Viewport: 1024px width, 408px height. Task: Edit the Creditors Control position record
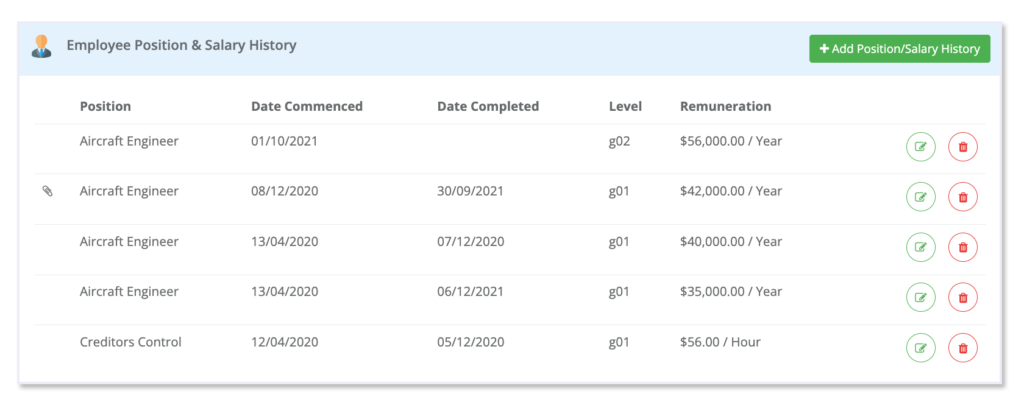(920, 348)
